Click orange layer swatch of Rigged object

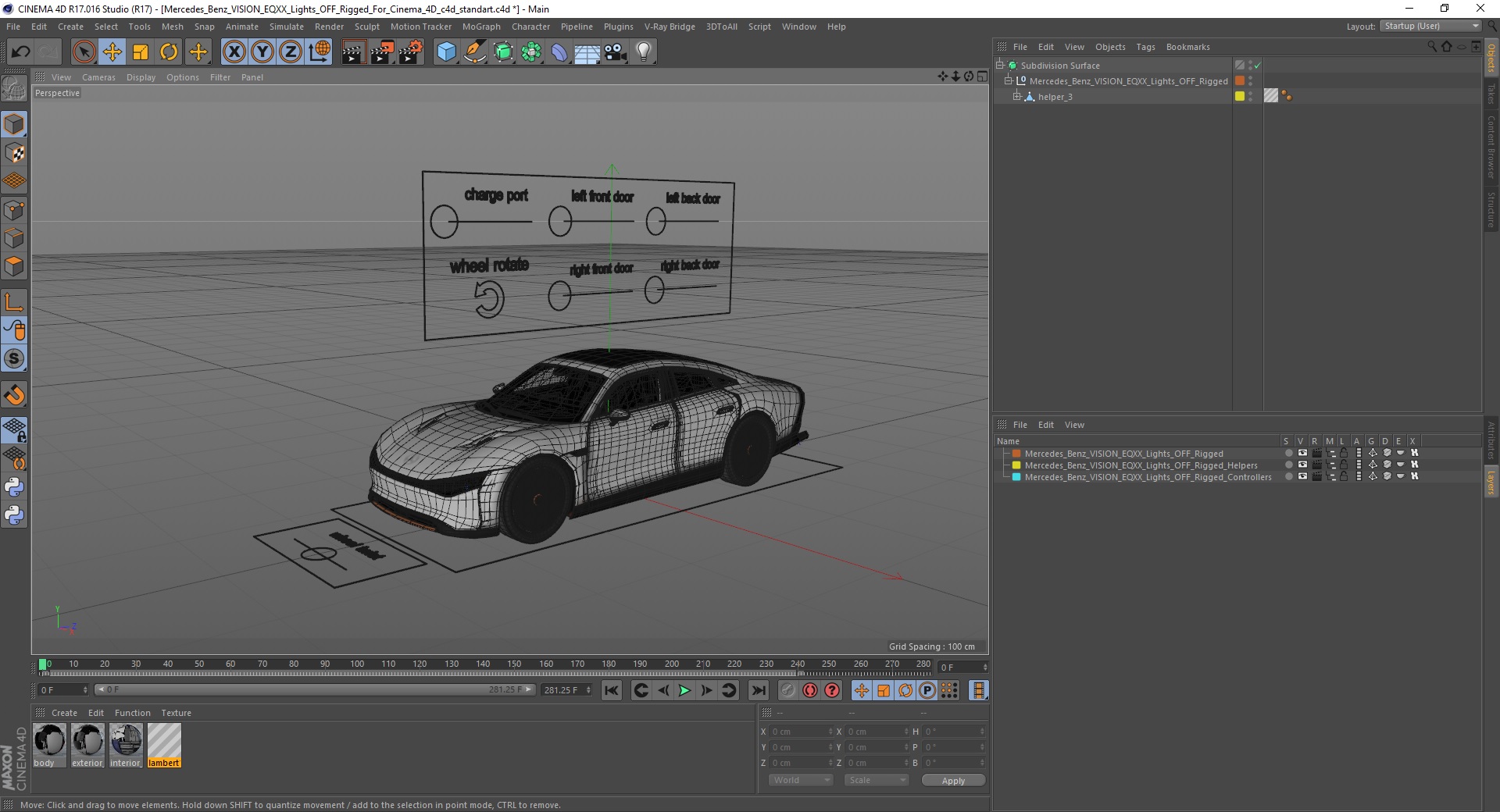tap(1240, 81)
